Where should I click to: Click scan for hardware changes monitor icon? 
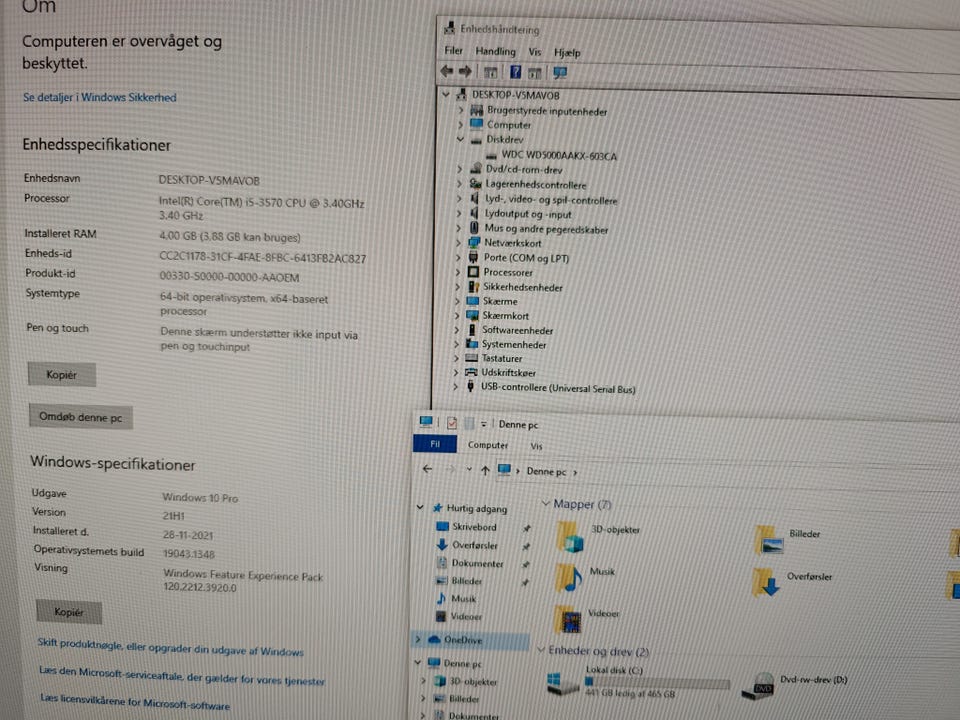(560, 73)
